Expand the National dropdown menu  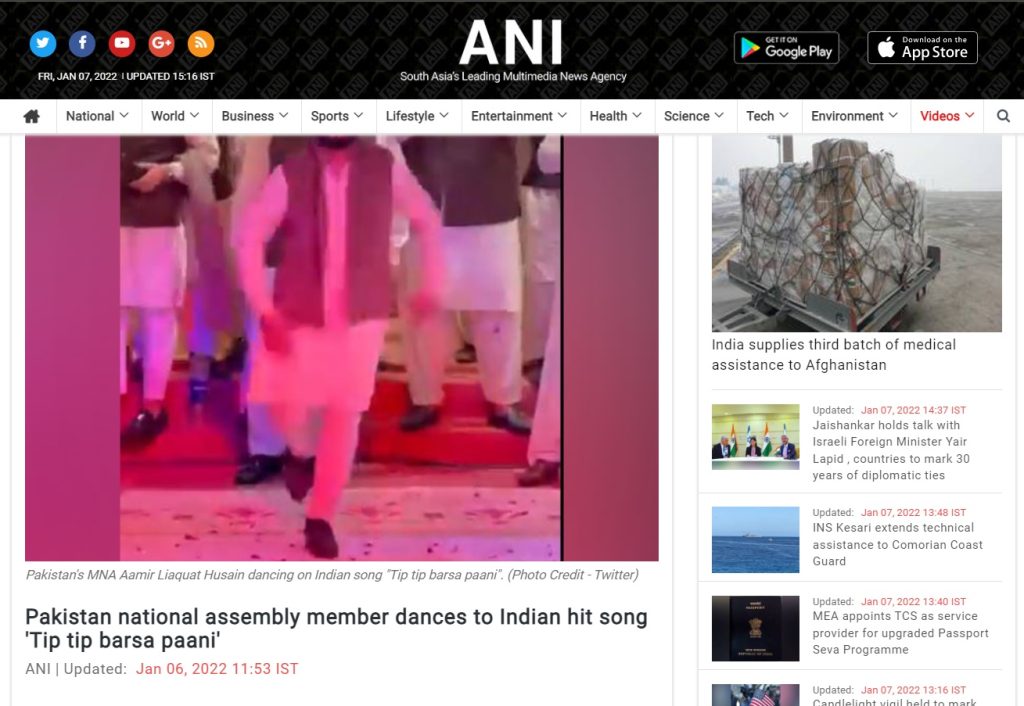coord(97,116)
